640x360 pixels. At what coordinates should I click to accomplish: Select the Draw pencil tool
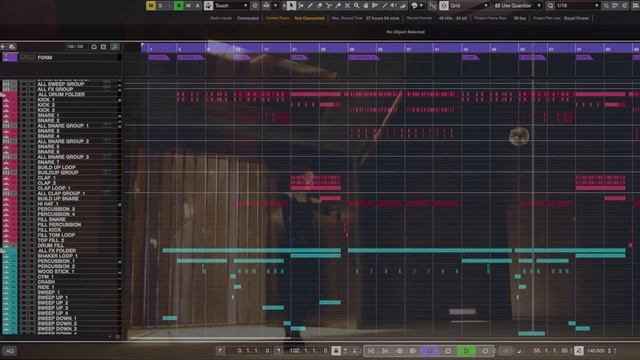[310, 5]
